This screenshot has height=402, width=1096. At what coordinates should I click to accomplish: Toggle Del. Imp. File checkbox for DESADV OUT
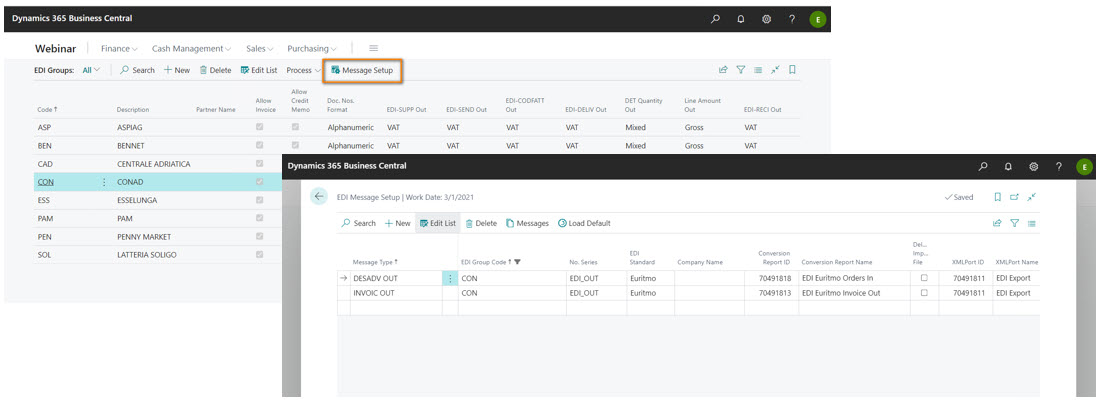[924, 278]
